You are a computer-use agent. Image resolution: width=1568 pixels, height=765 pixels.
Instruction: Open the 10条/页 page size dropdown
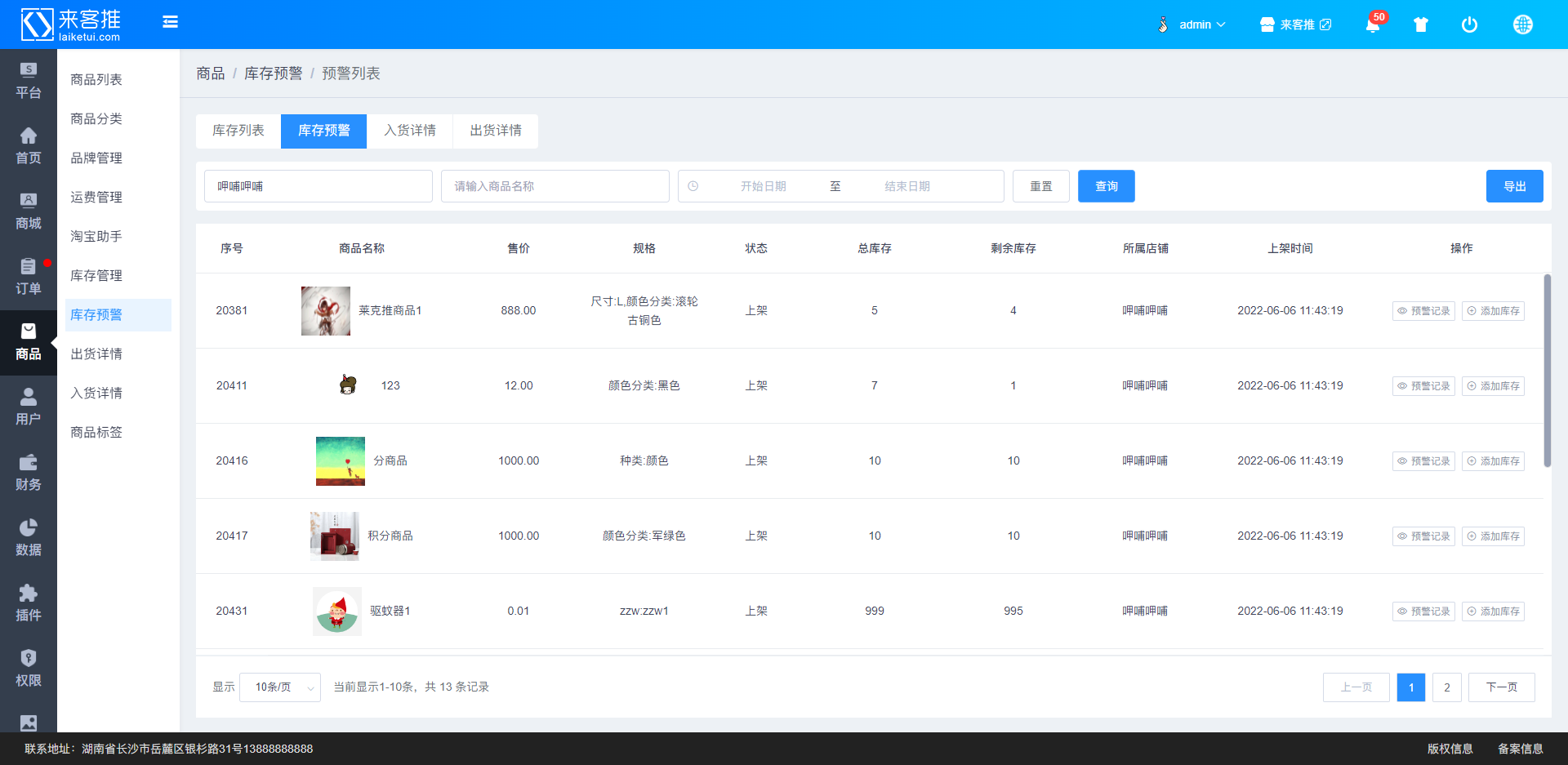click(x=280, y=687)
